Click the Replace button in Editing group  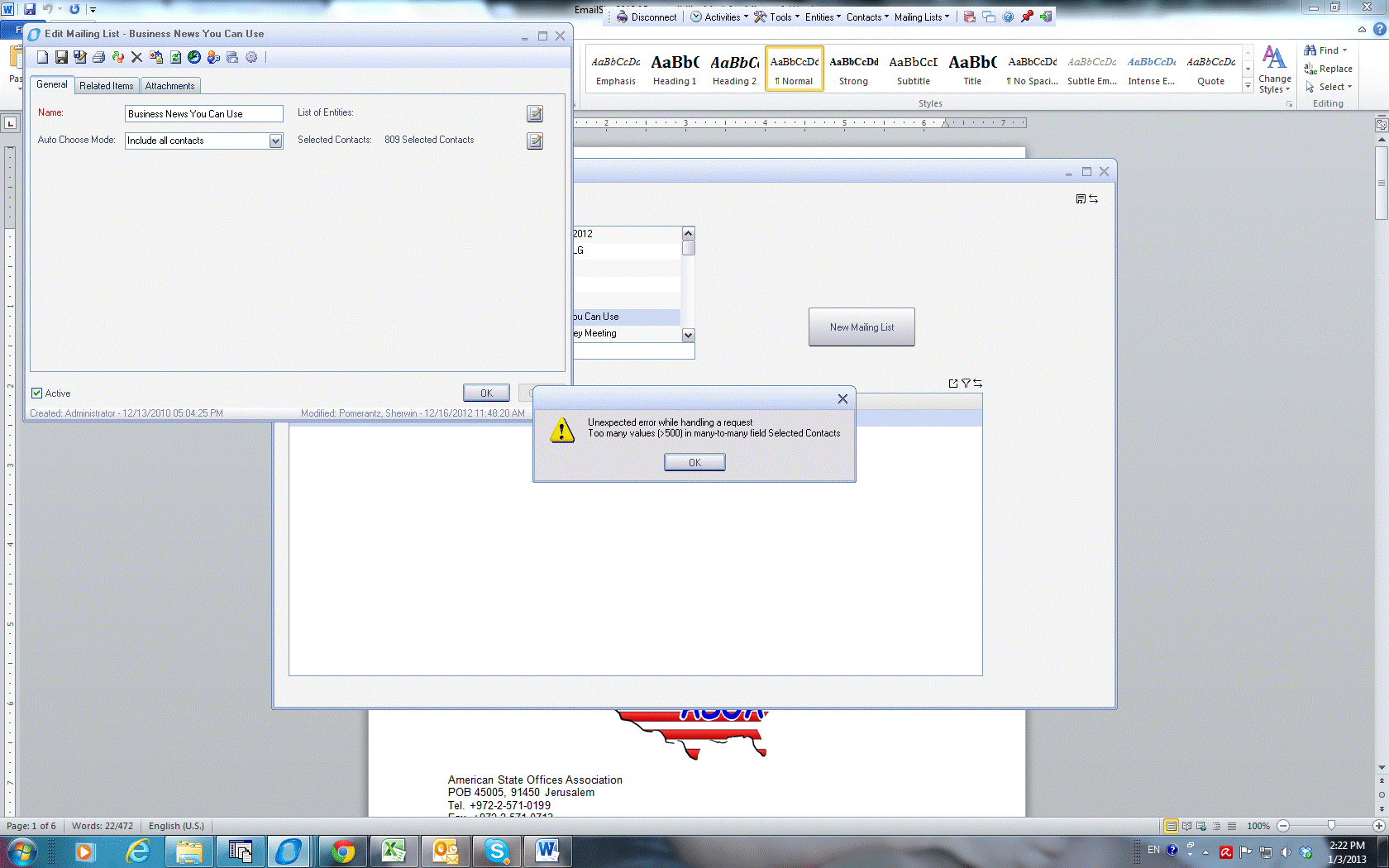tap(1328, 69)
